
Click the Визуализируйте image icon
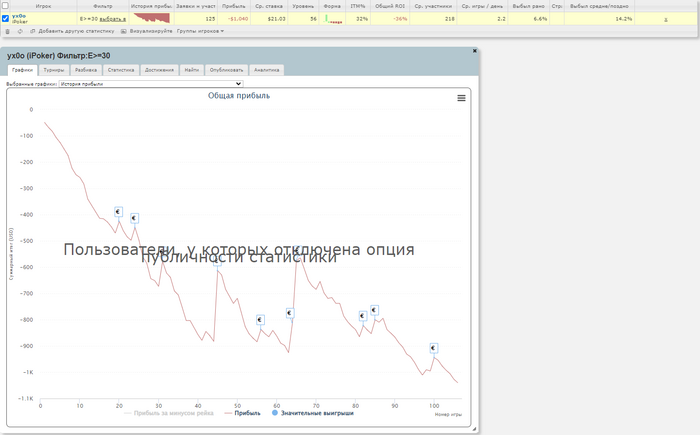click(x=124, y=31)
